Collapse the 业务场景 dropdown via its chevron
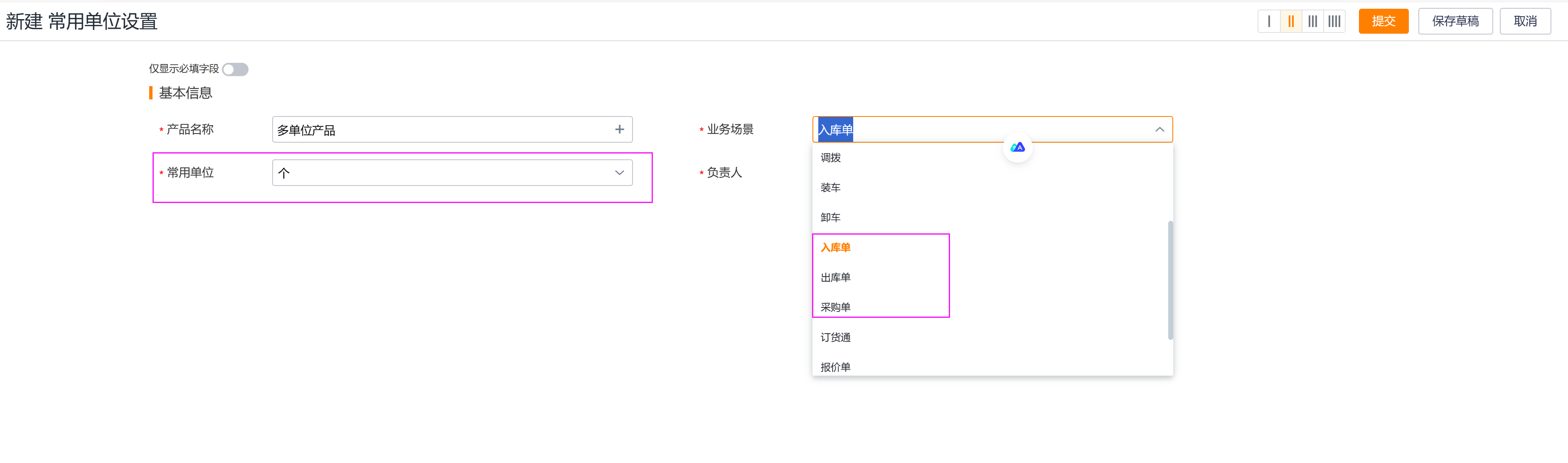 pos(1159,129)
